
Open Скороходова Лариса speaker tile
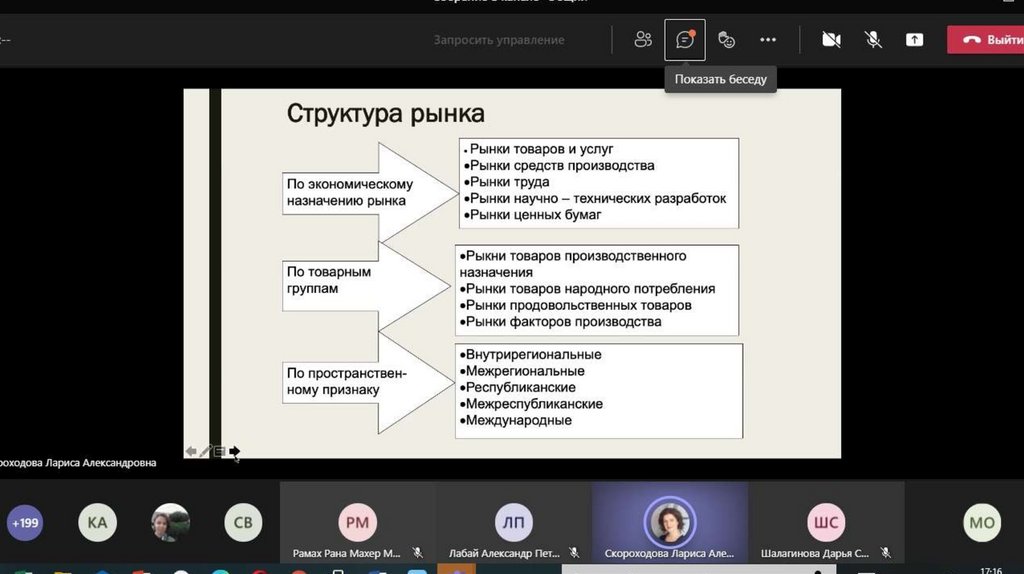(669, 522)
